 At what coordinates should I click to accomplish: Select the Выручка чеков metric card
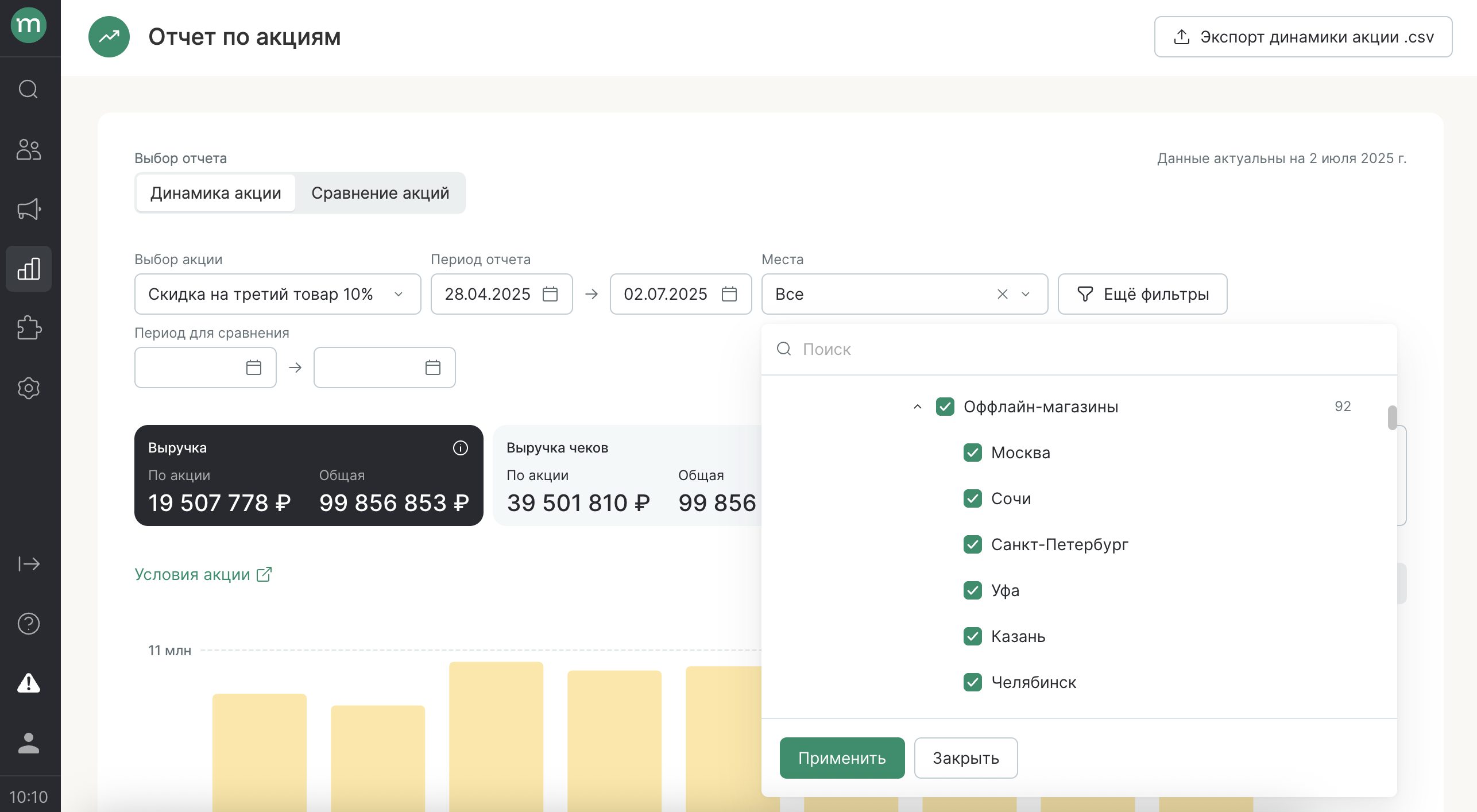627,475
